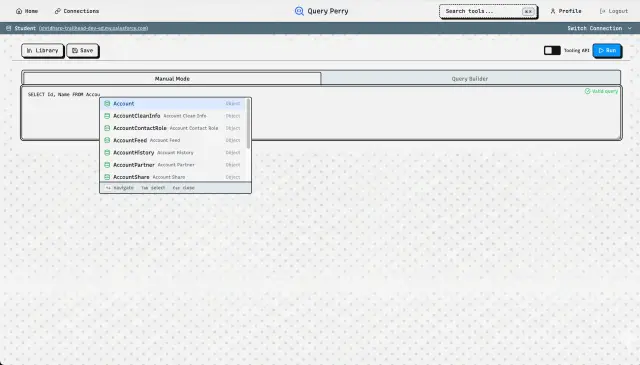640x365 pixels.
Task: Click the Student connection label
Action: (25, 28)
